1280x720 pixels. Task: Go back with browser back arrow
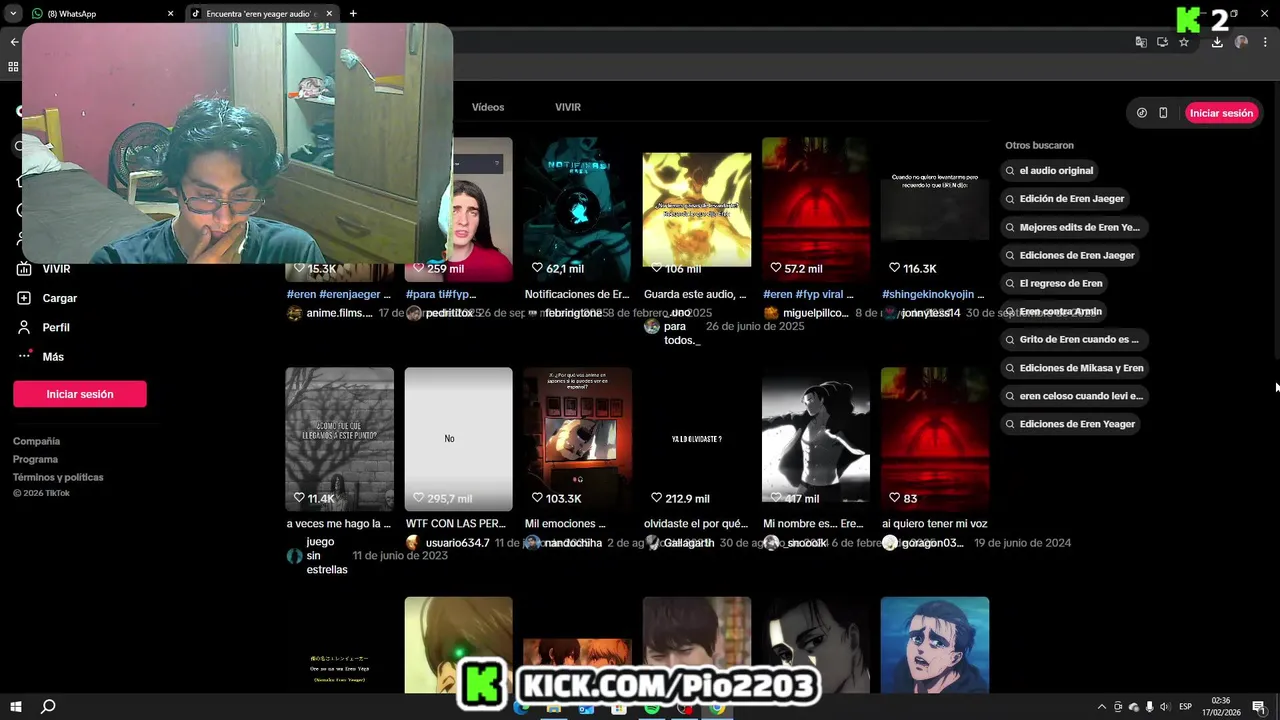pos(14,42)
